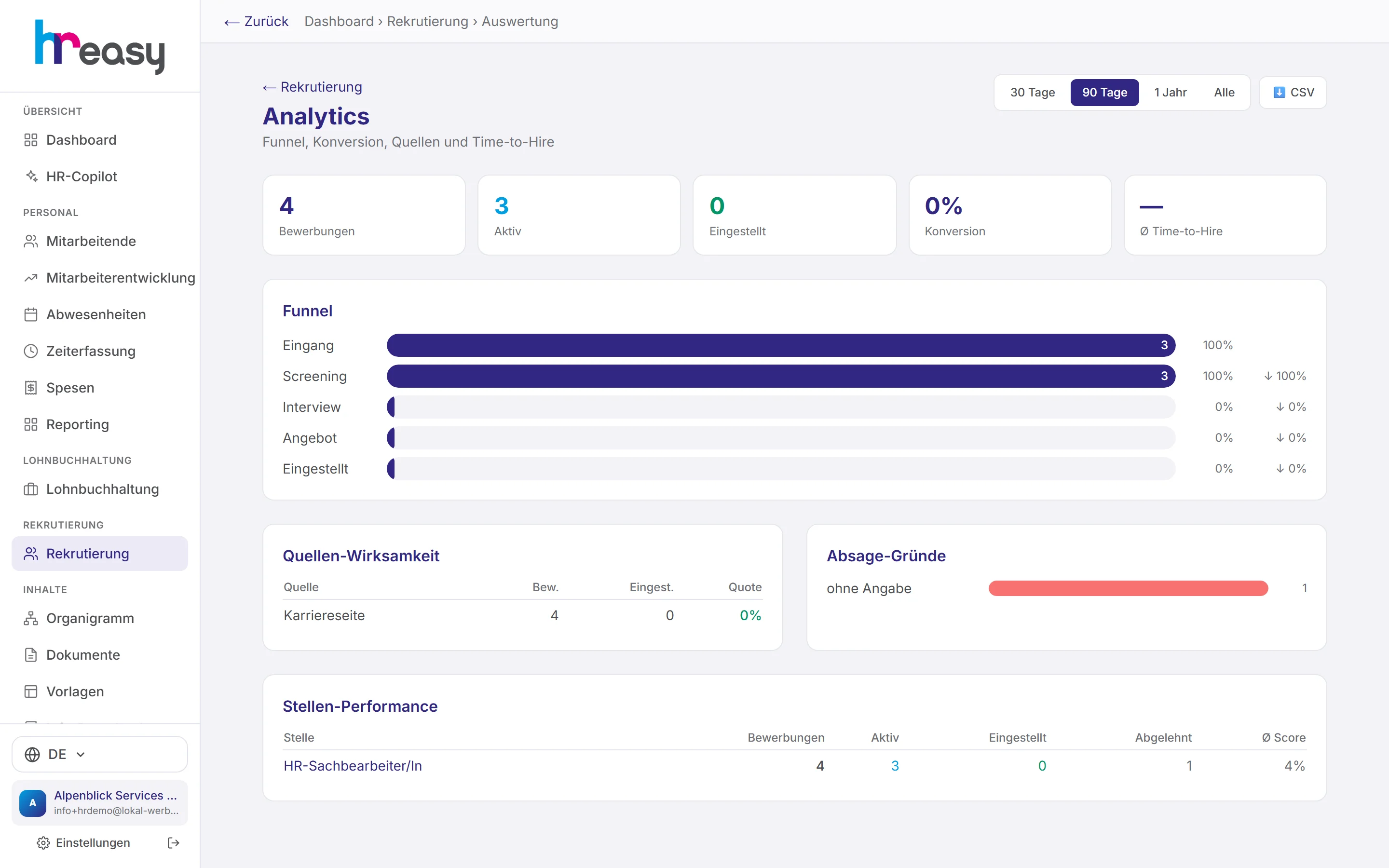1389x868 pixels.
Task: Click the HR-Copilot sparkle icon
Action: (31, 176)
